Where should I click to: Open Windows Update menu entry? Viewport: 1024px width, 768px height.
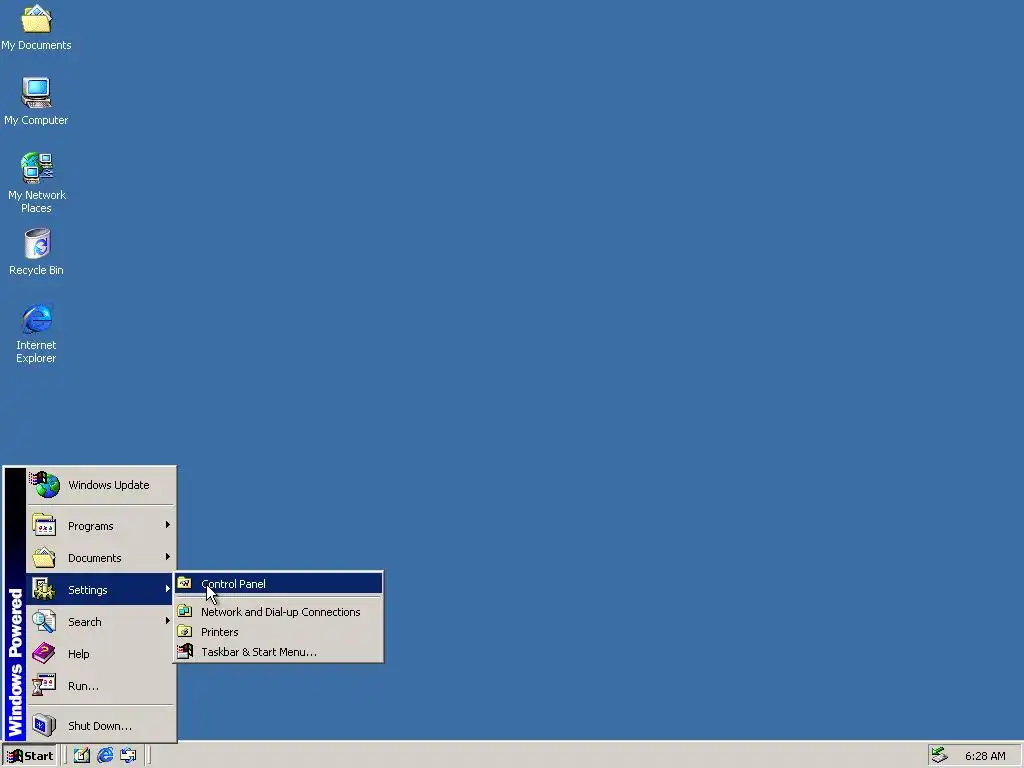[x=101, y=485]
